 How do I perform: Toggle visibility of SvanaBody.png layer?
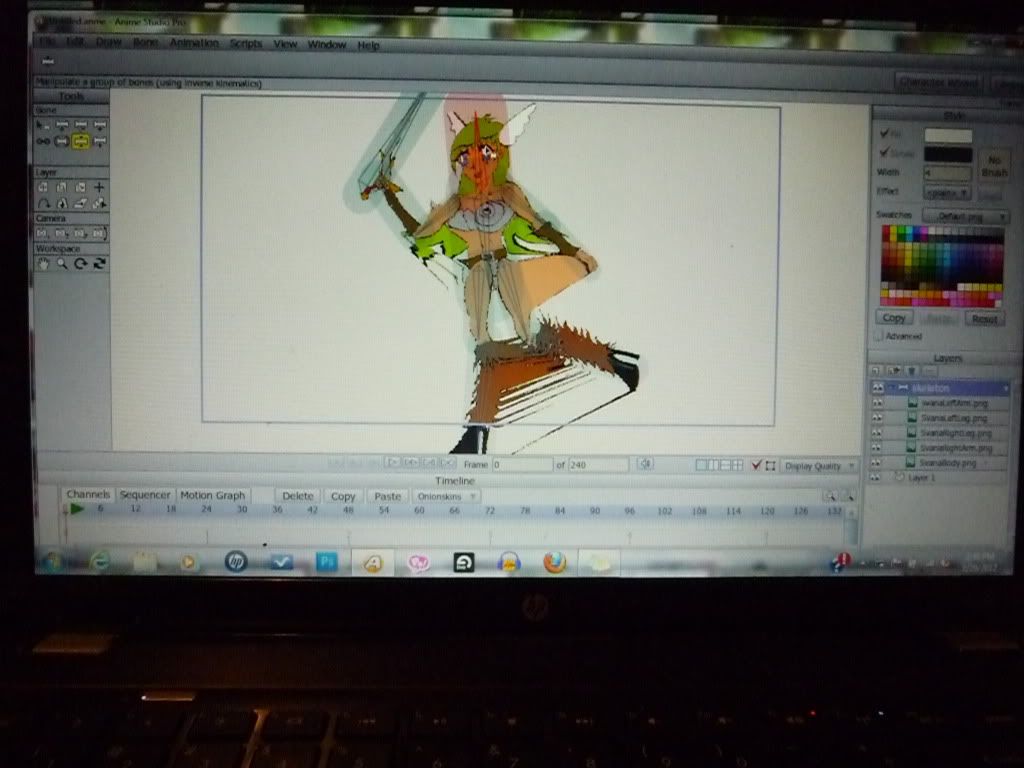coord(876,463)
